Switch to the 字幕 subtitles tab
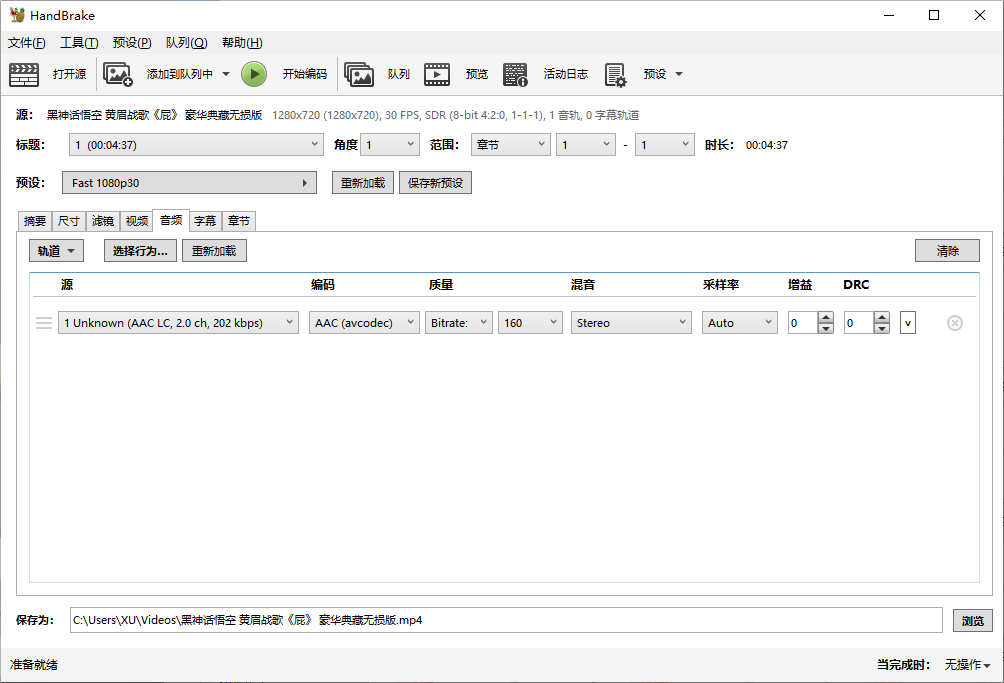Image resolution: width=1004 pixels, height=683 pixels. 205,221
